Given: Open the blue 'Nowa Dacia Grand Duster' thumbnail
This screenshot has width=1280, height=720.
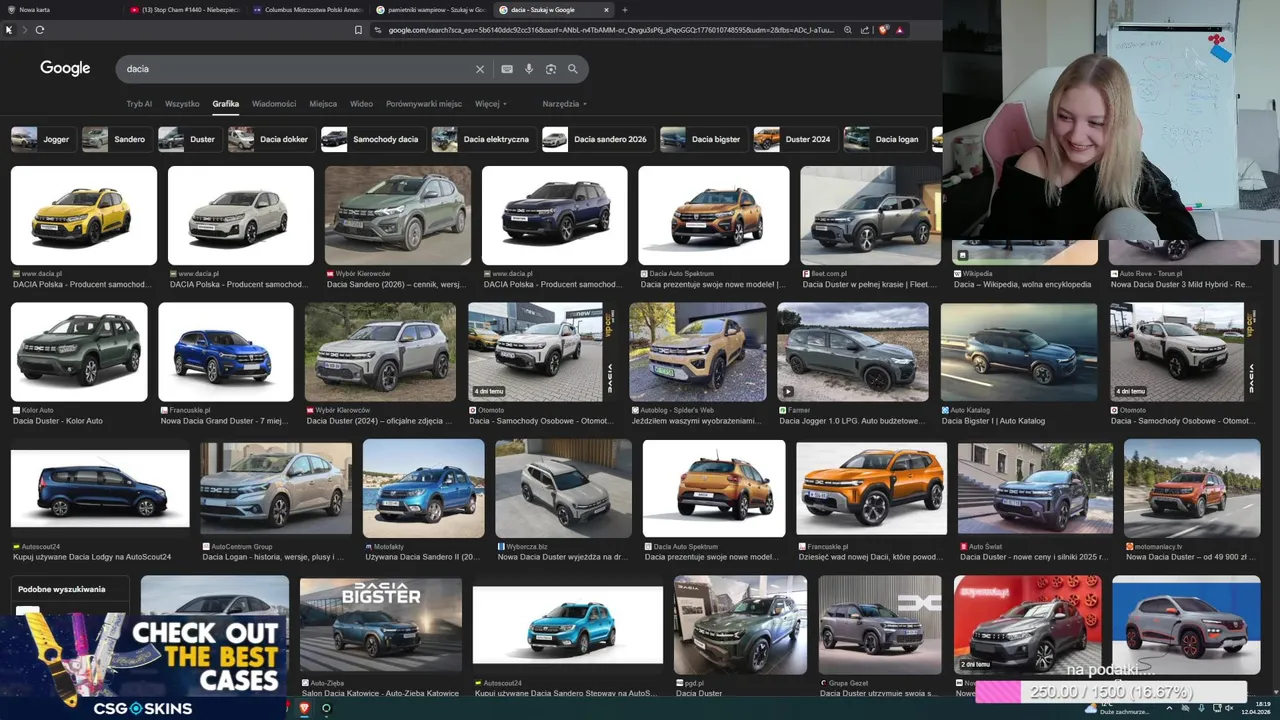Looking at the screenshot, I should 226,352.
